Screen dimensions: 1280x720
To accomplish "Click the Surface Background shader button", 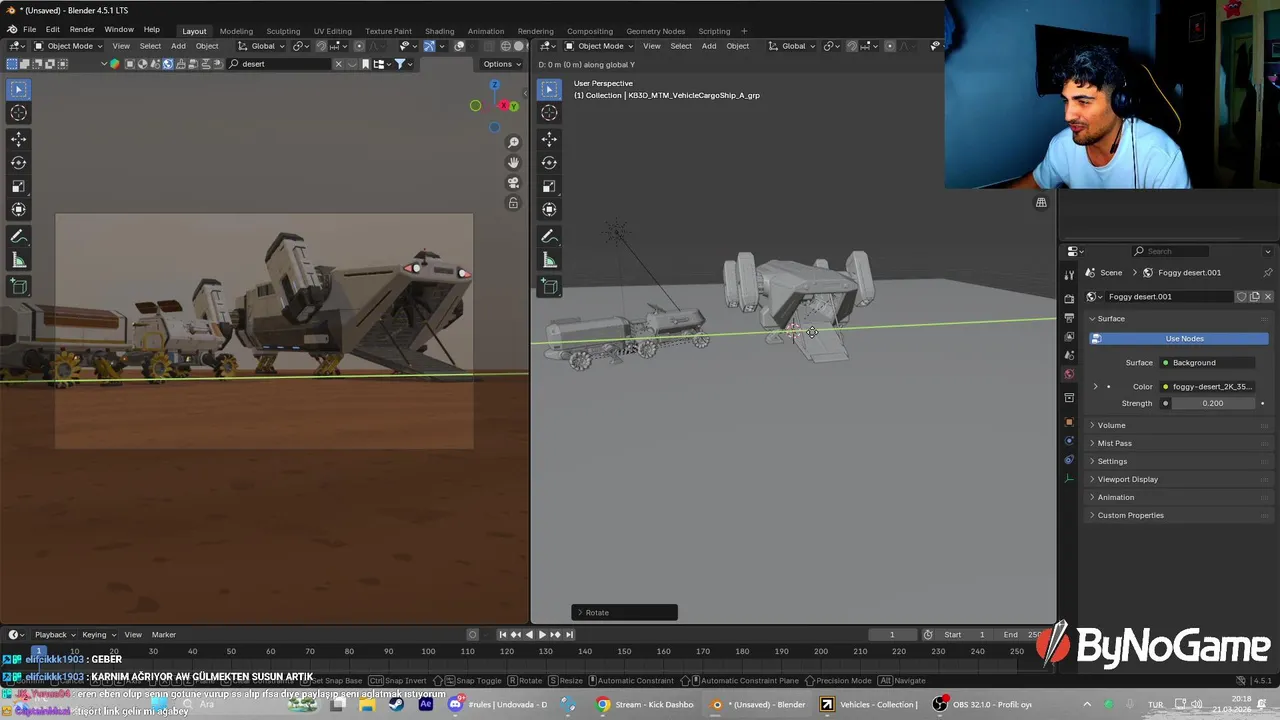I will 1208,362.
